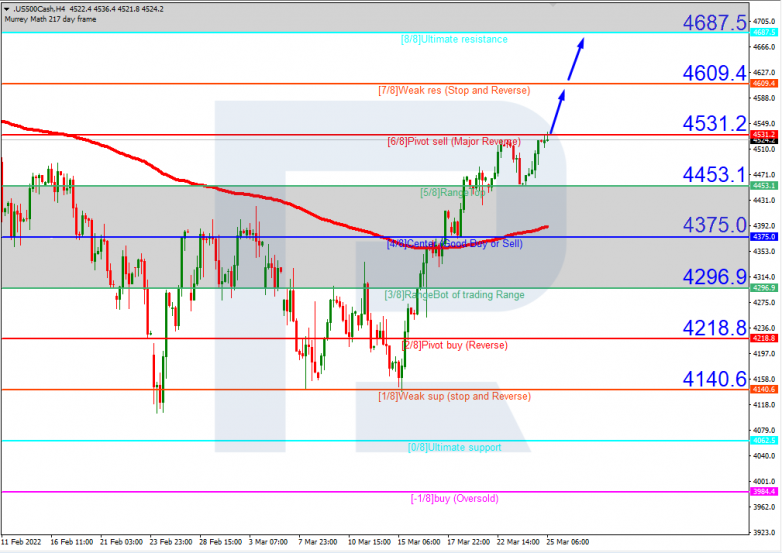Screen dimensions: 782x553
Task: Click the '15 Mar 06:00' time axis label
Action: [x=419, y=542]
